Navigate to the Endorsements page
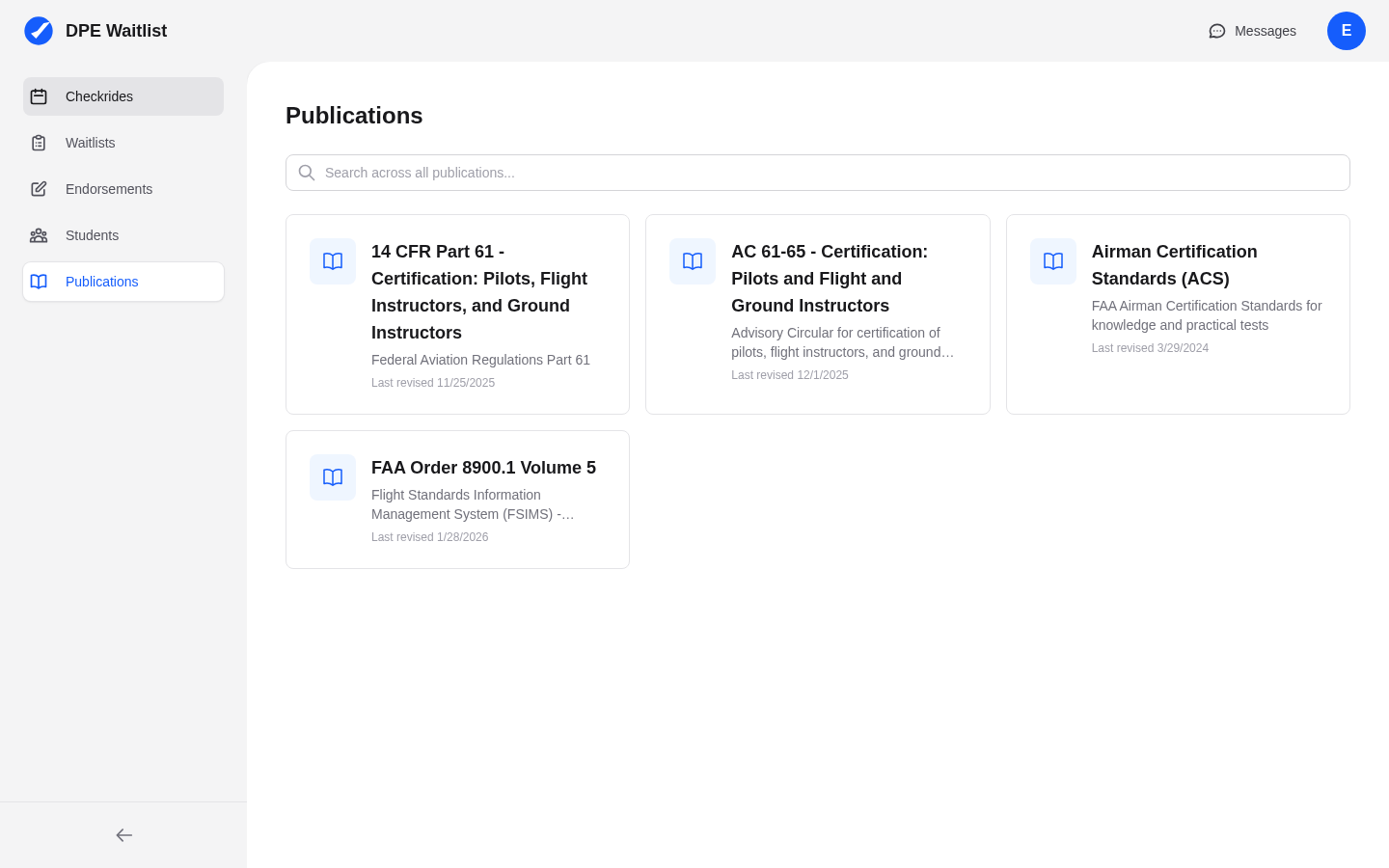The height and width of the screenshot is (868, 1389). pyautogui.click(x=109, y=189)
